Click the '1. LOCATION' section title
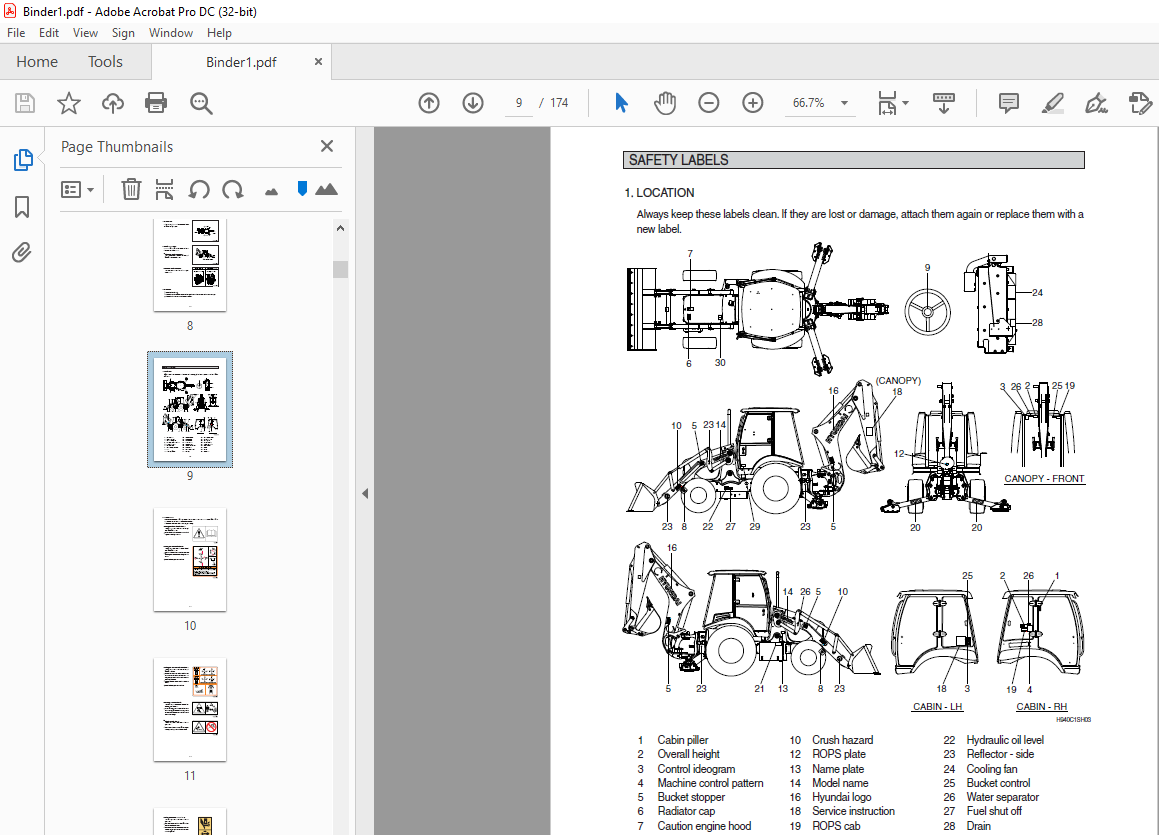Image resolution: width=1159 pixels, height=835 pixels. (659, 193)
